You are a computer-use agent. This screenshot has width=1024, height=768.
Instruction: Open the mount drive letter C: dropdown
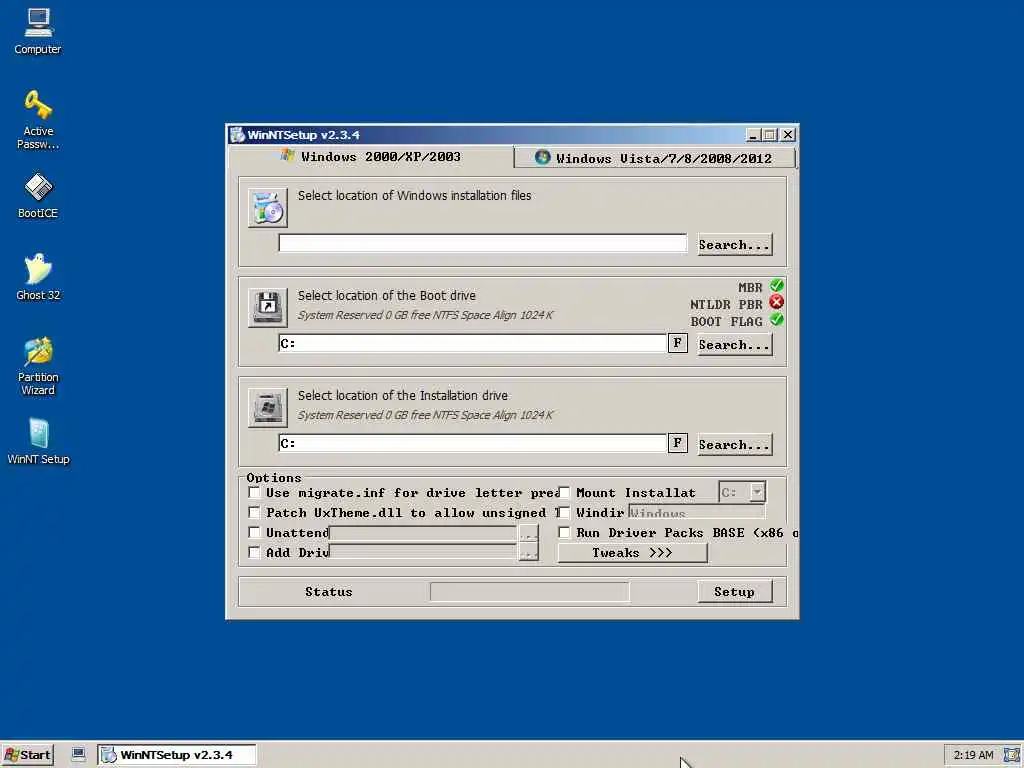tap(757, 492)
